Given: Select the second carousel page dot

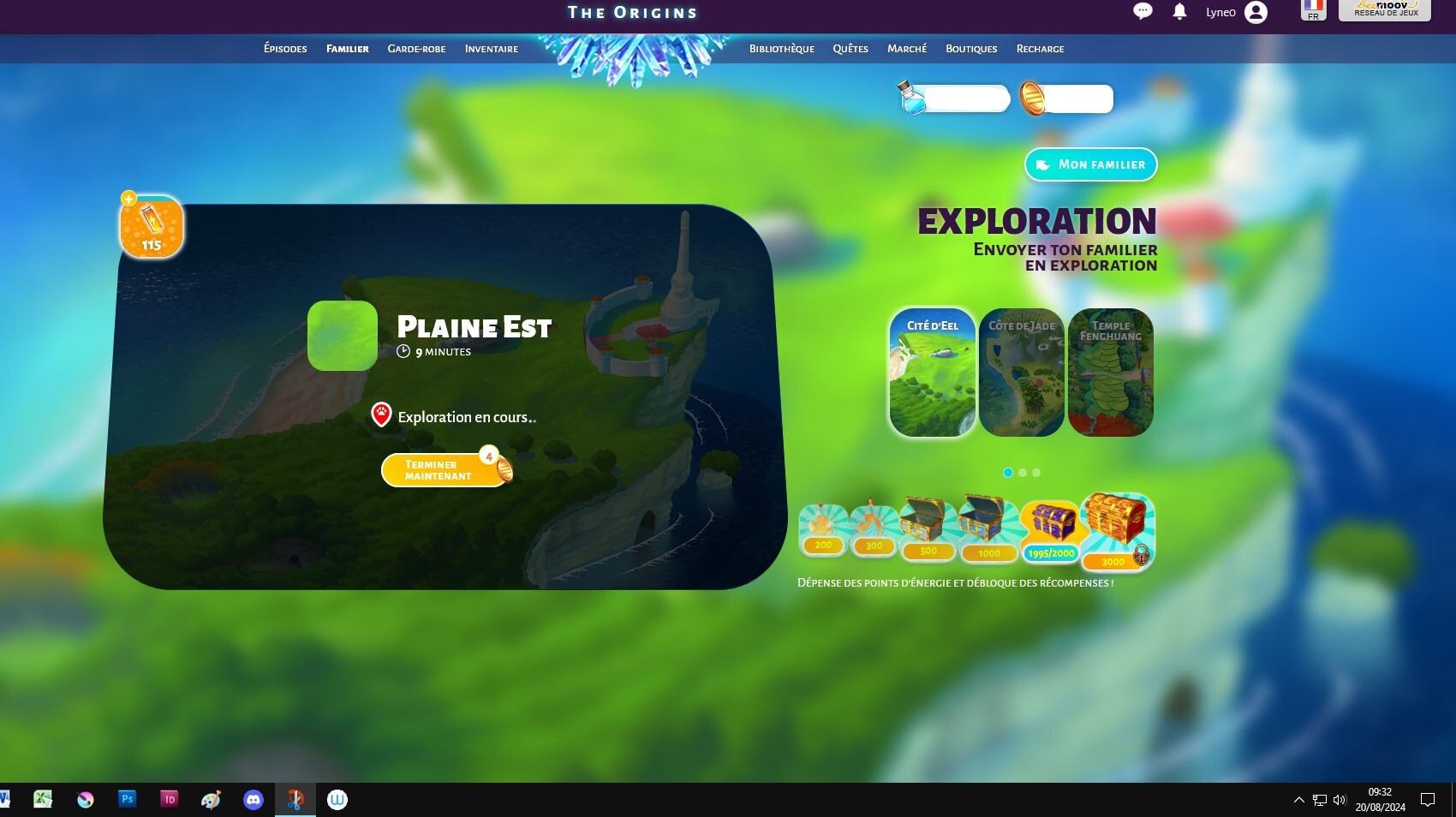Looking at the screenshot, I should point(1023,473).
